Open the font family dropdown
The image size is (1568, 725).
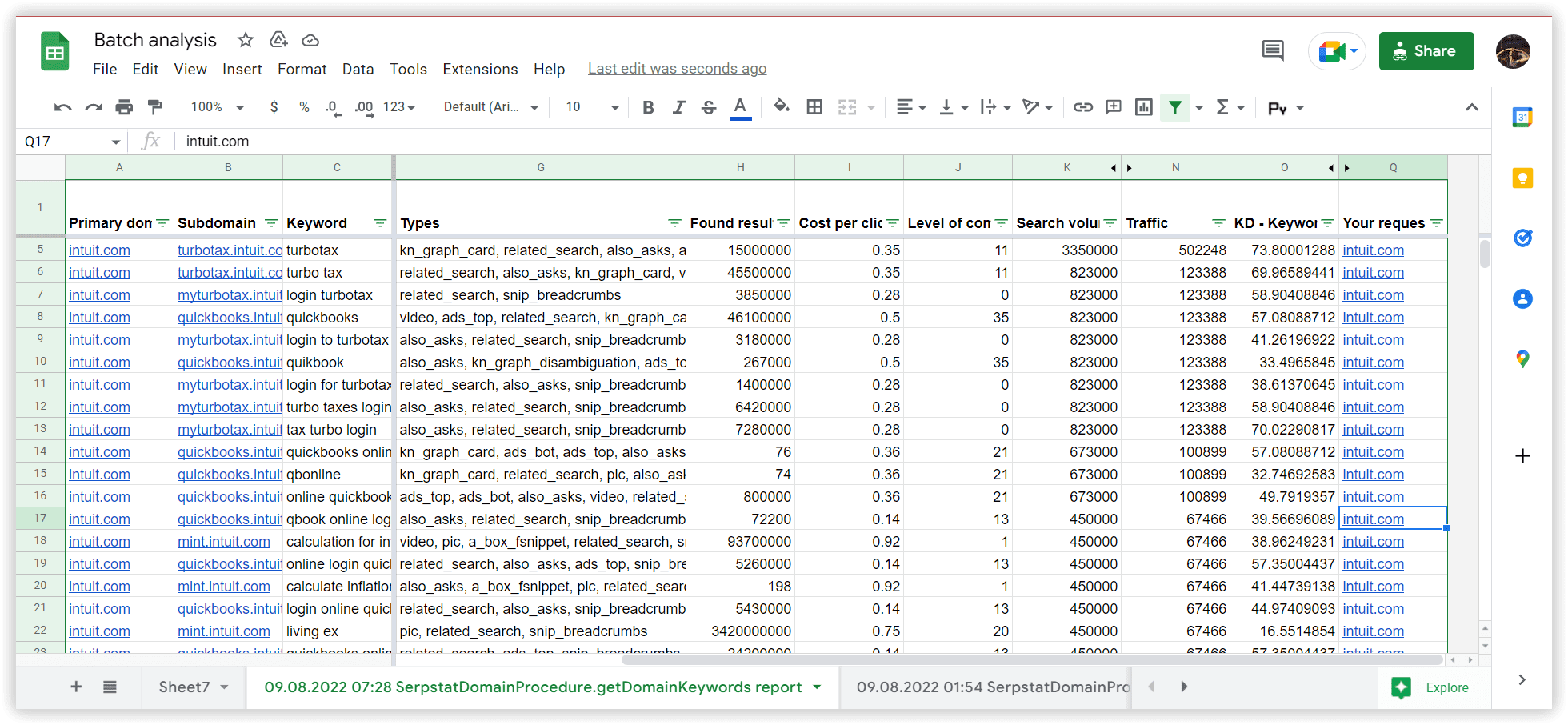(x=491, y=107)
